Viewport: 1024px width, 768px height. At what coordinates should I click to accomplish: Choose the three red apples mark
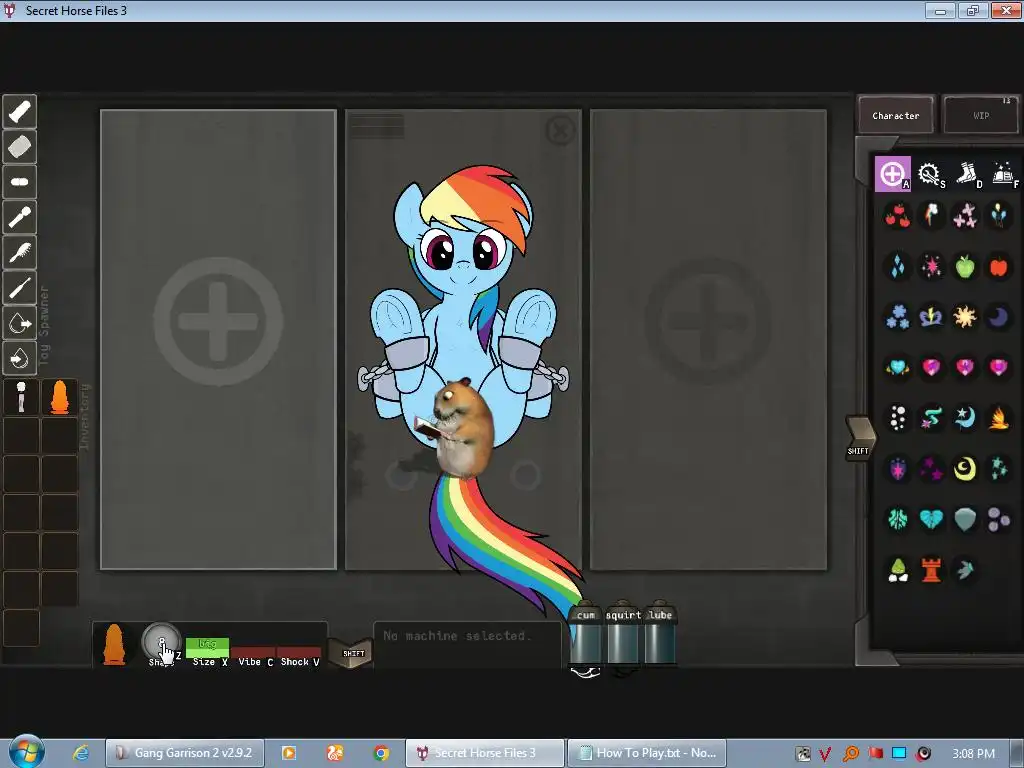pos(897,216)
